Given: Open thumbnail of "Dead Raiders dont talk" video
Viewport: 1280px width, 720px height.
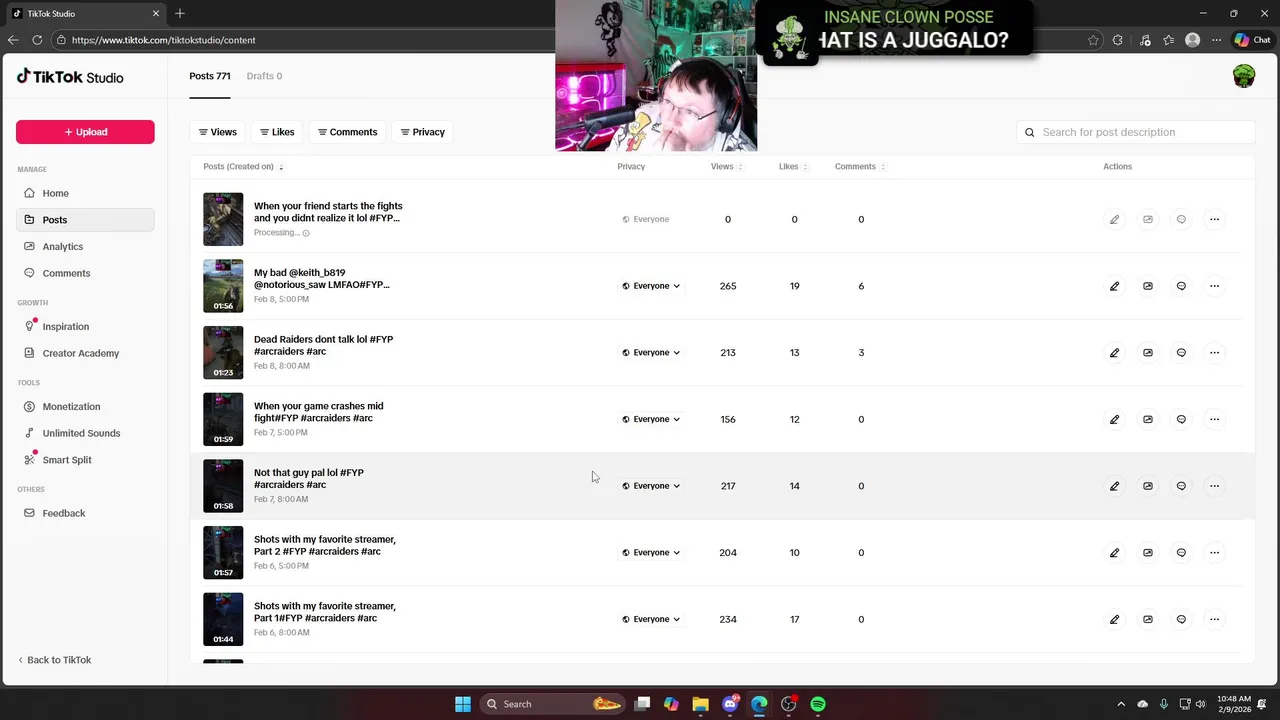Looking at the screenshot, I should (x=223, y=353).
